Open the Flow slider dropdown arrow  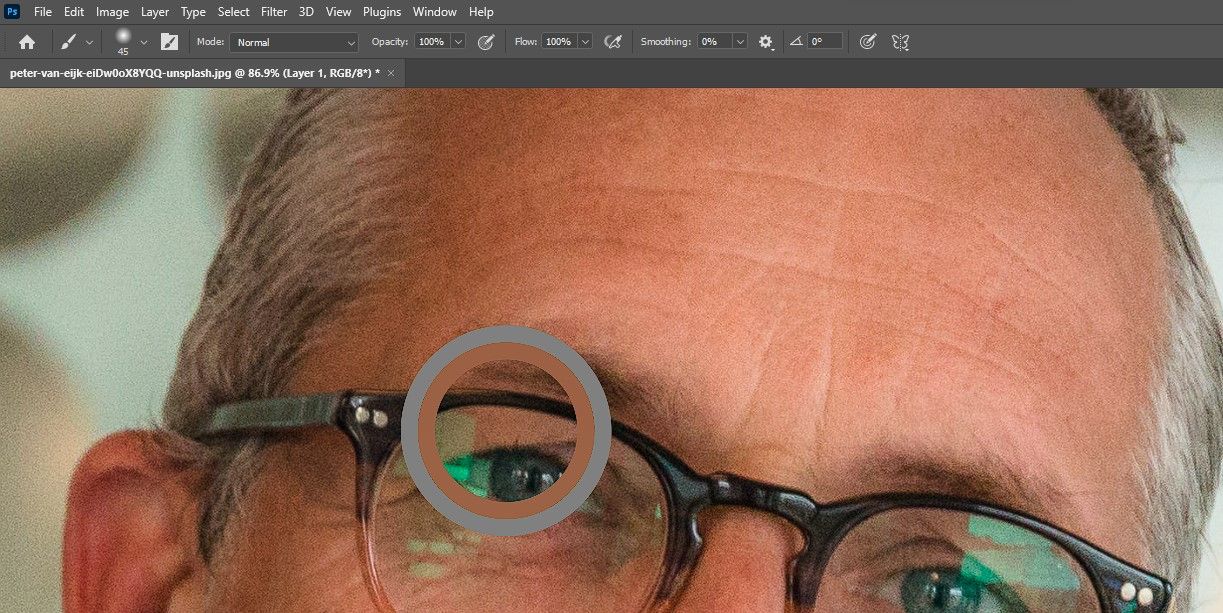point(585,42)
